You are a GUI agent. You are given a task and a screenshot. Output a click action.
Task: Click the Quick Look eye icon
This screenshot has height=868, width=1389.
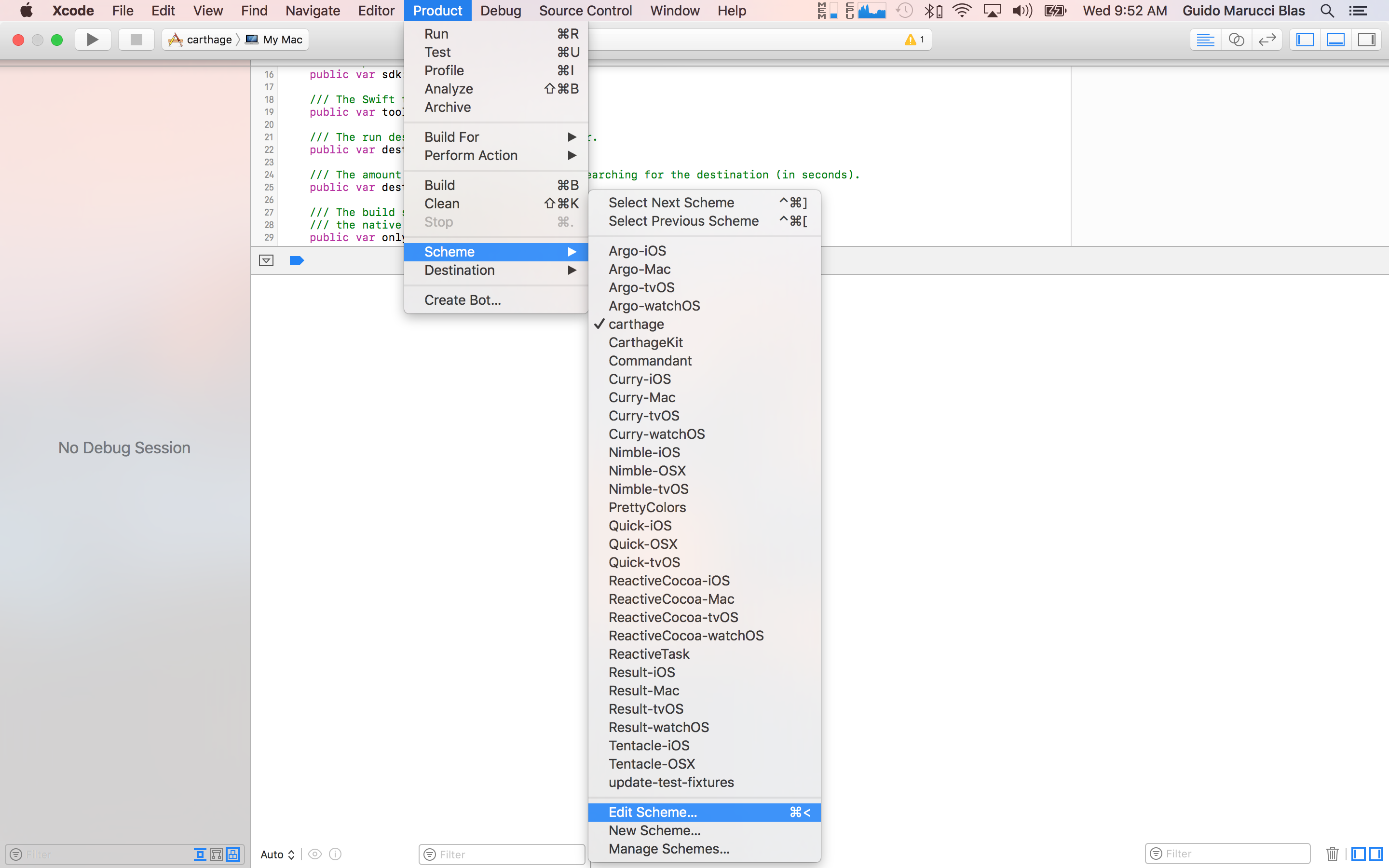(x=314, y=854)
